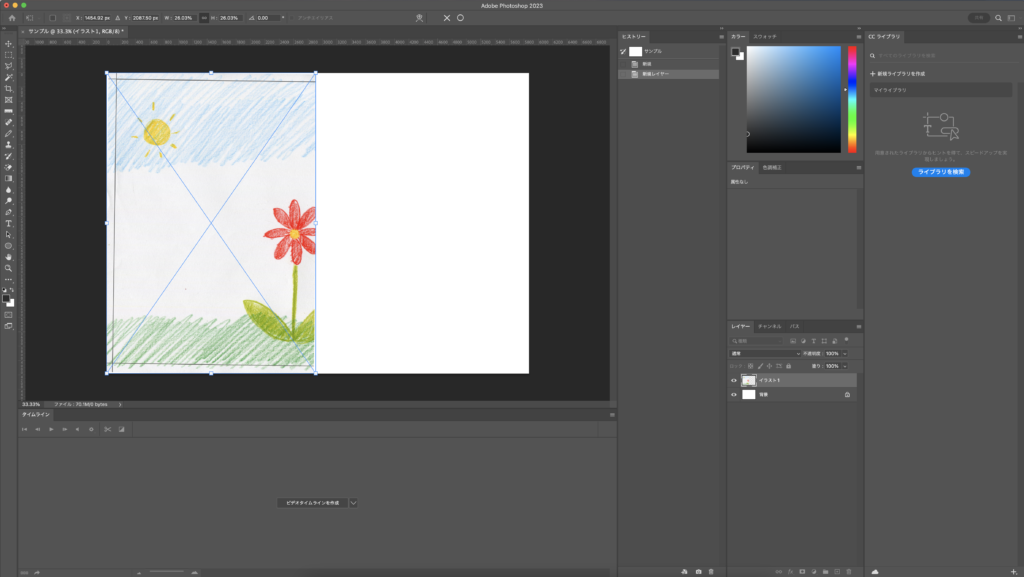Viewport: 1024px width, 577px height.
Task: Select the Move tool
Action: click(x=8, y=44)
